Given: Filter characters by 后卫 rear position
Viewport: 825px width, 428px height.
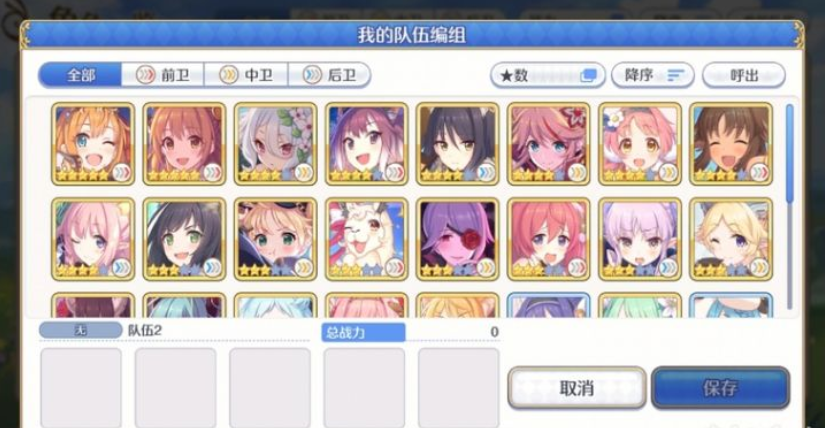Looking at the screenshot, I should point(329,75).
